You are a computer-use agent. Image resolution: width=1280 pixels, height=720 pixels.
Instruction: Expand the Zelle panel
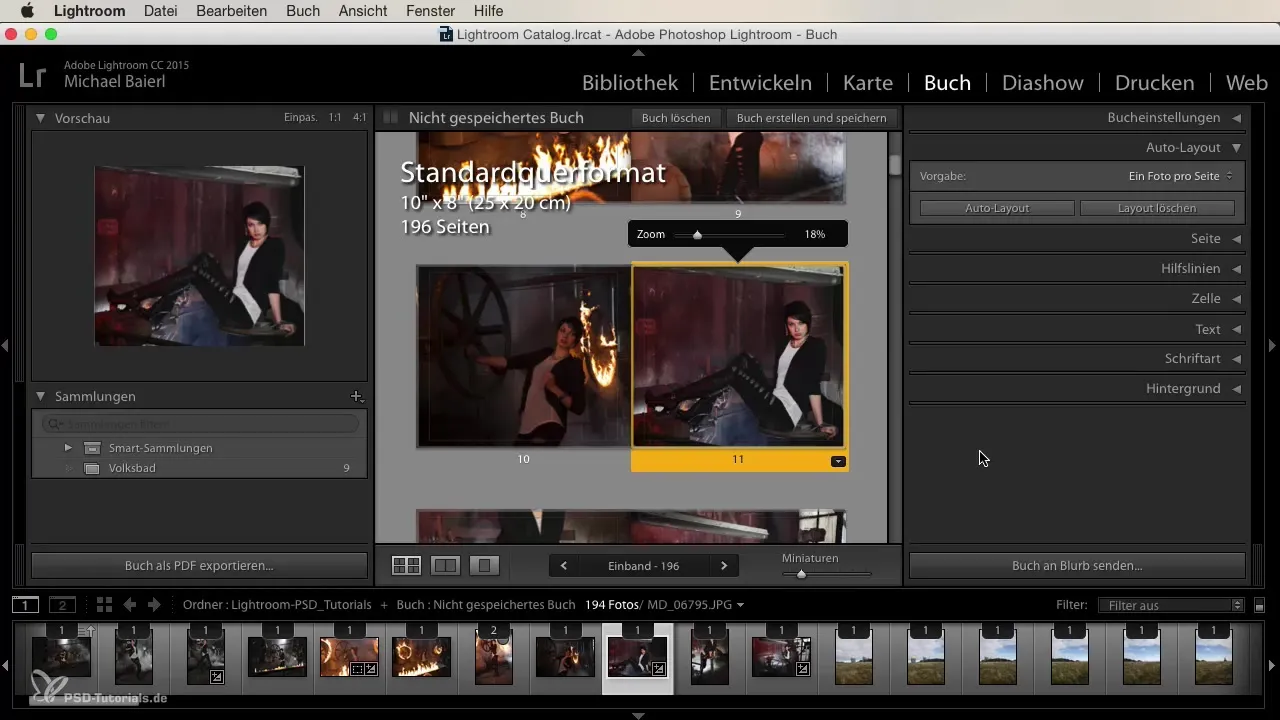pos(1236,299)
